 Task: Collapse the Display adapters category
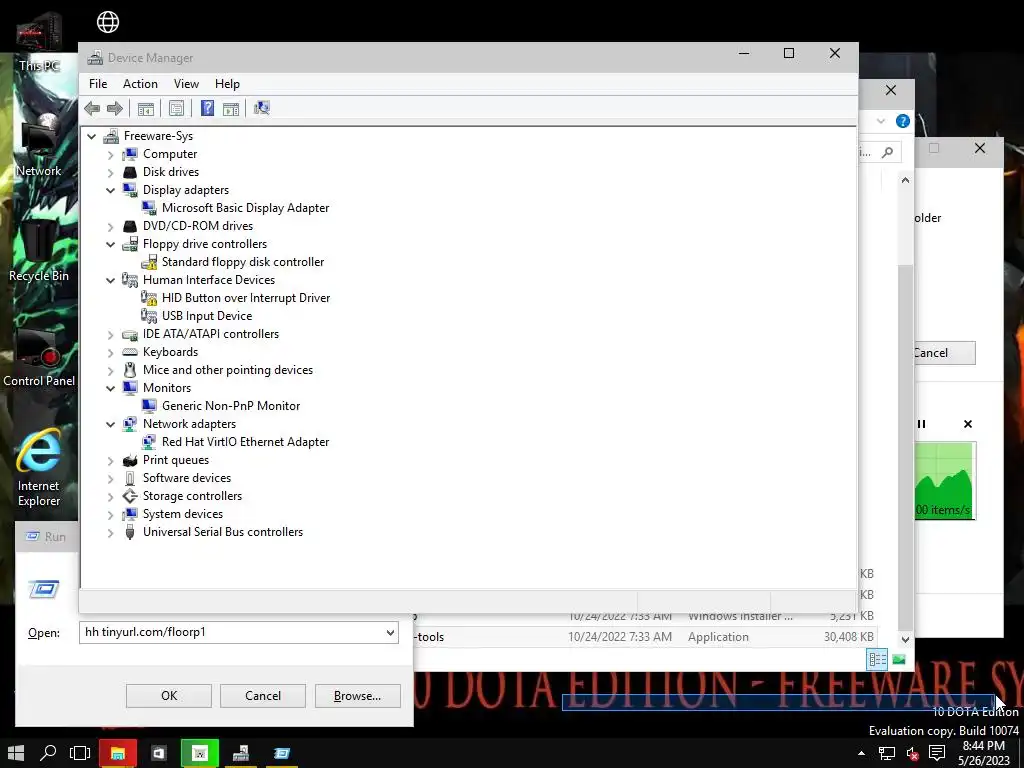click(x=110, y=190)
